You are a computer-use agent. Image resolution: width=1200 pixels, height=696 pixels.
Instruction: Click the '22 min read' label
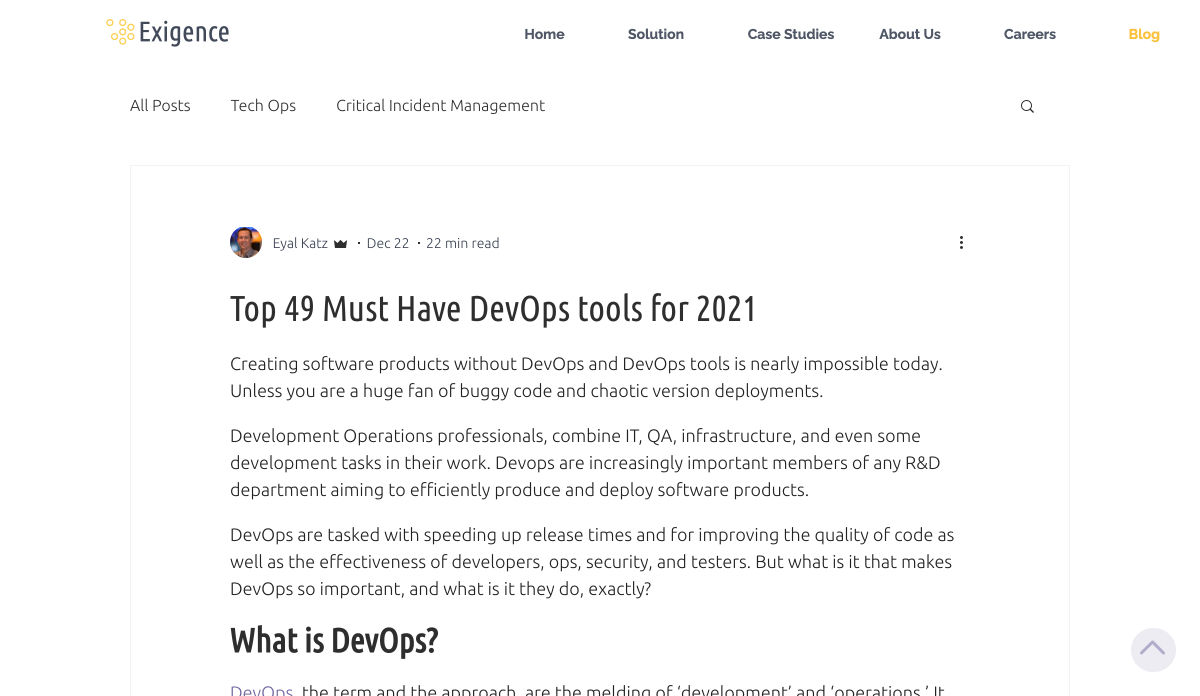[463, 243]
